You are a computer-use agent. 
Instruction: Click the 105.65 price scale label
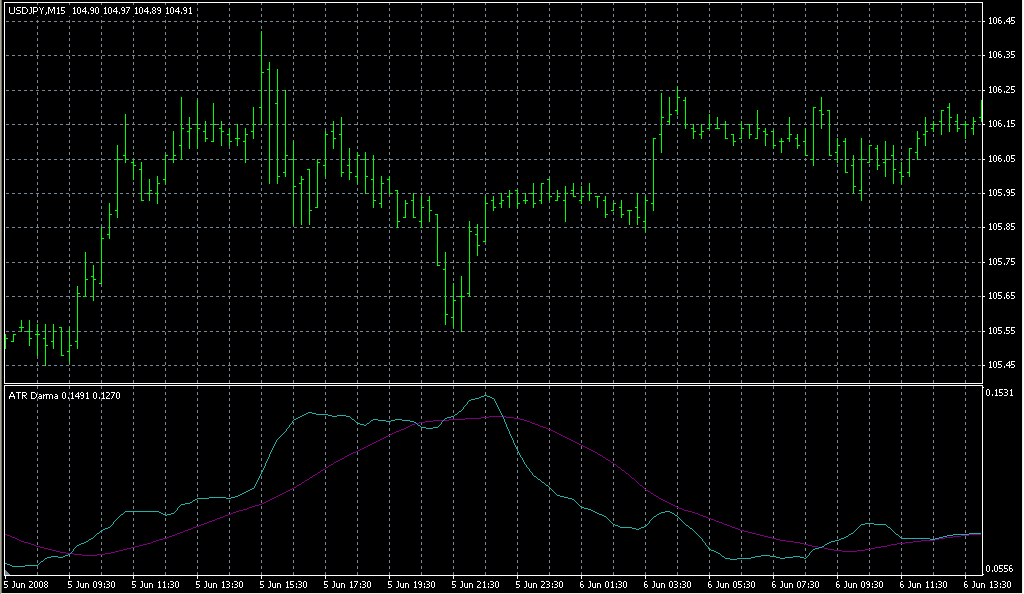(1003, 296)
